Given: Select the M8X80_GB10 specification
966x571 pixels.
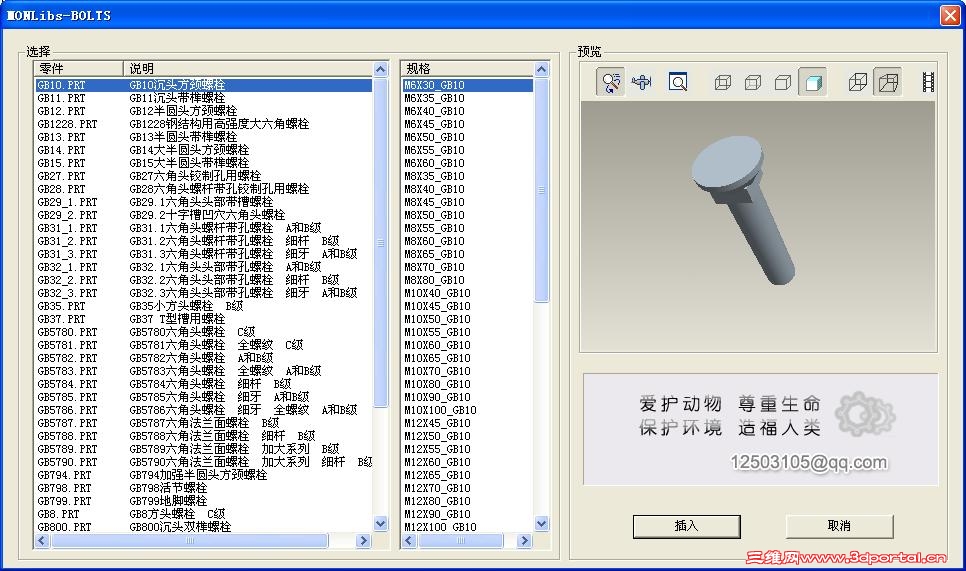Looking at the screenshot, I should coord(468,280).
